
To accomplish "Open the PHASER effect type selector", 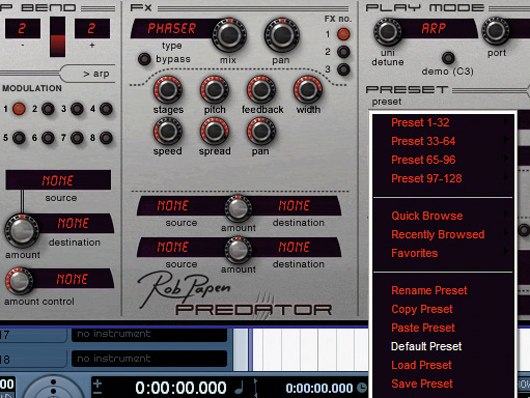I will (172, 28).
